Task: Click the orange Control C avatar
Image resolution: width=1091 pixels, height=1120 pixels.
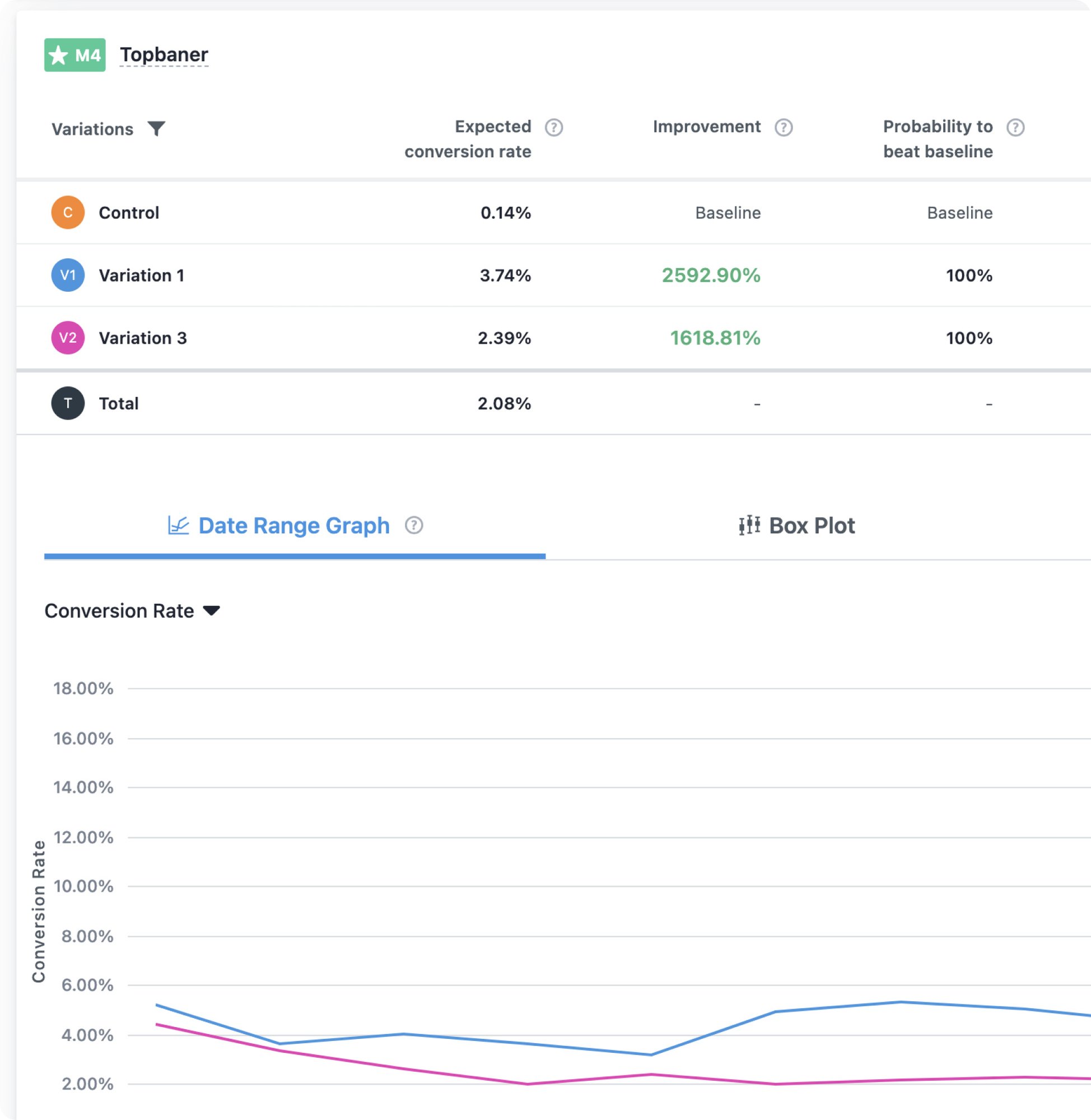Action: (68, 213)
